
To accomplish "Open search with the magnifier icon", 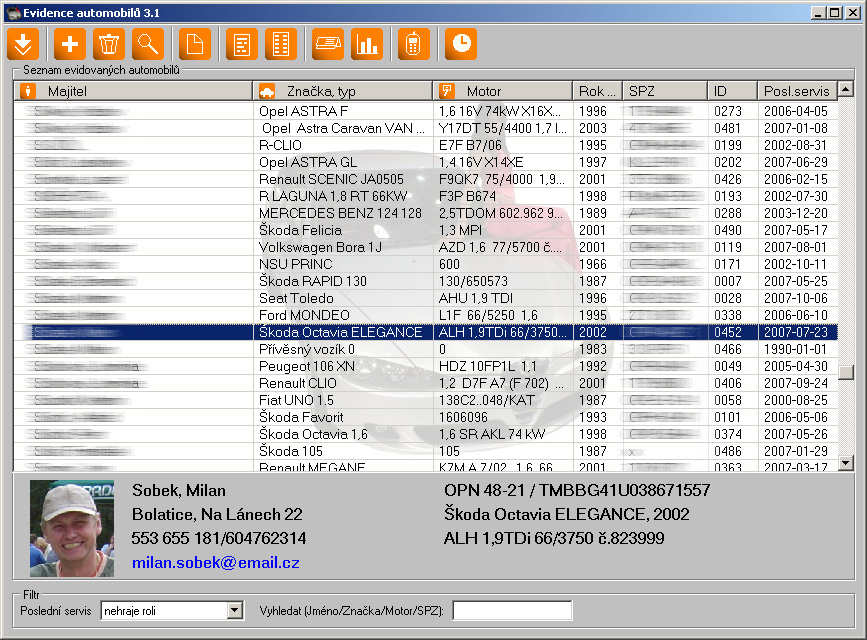I will tap(148, 44).
